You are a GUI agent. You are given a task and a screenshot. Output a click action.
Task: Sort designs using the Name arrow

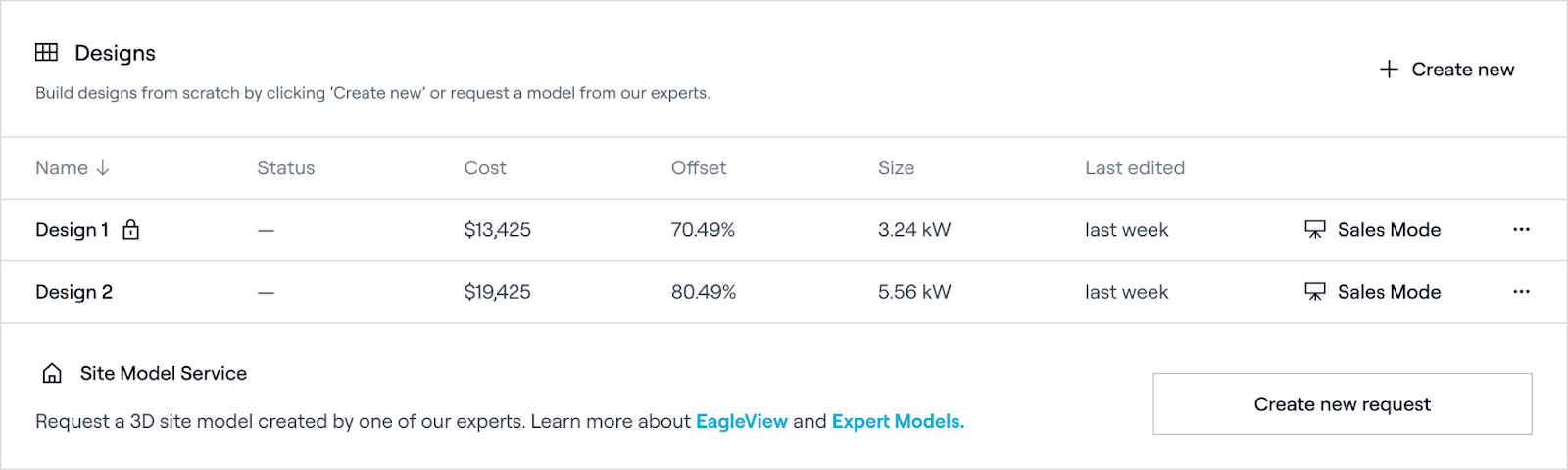tap(103, 168)
